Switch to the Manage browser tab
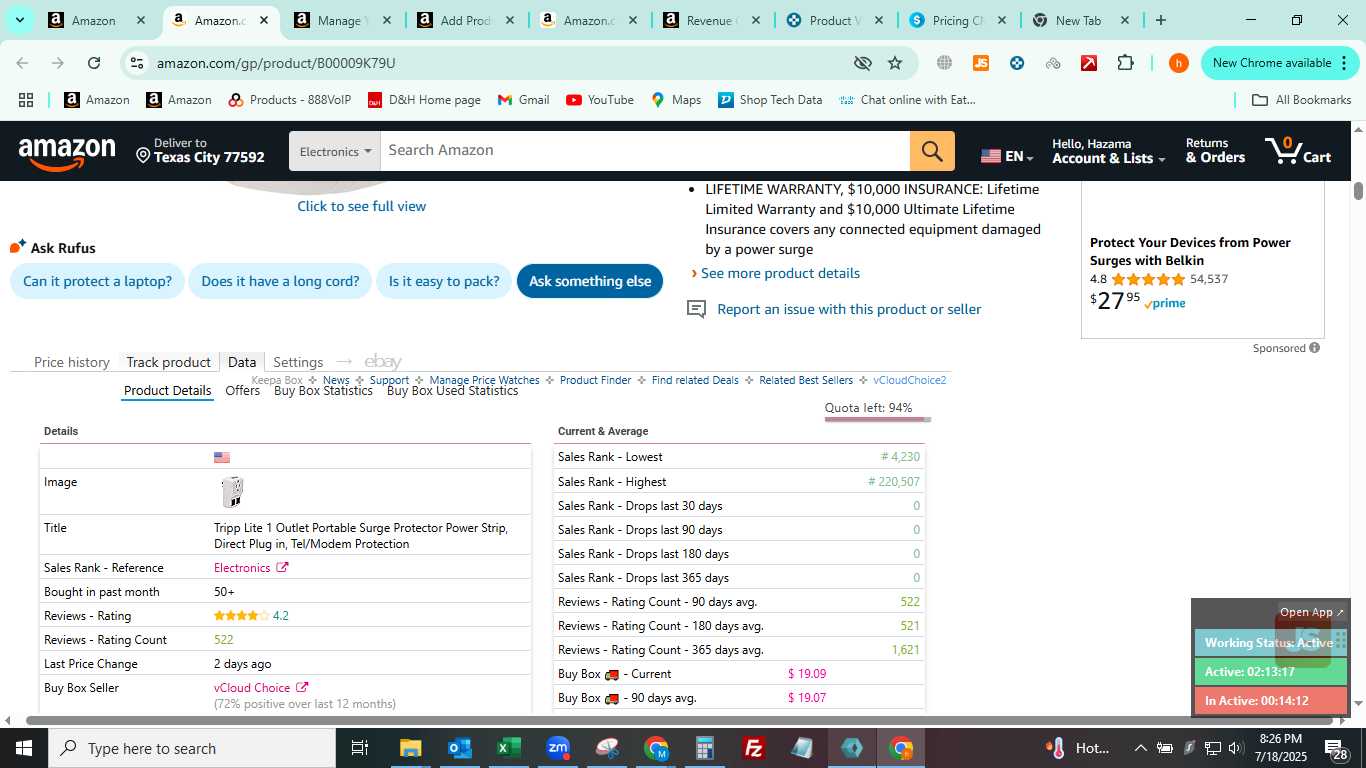Viewport: 1366px width, 768px height. (340, 20)
